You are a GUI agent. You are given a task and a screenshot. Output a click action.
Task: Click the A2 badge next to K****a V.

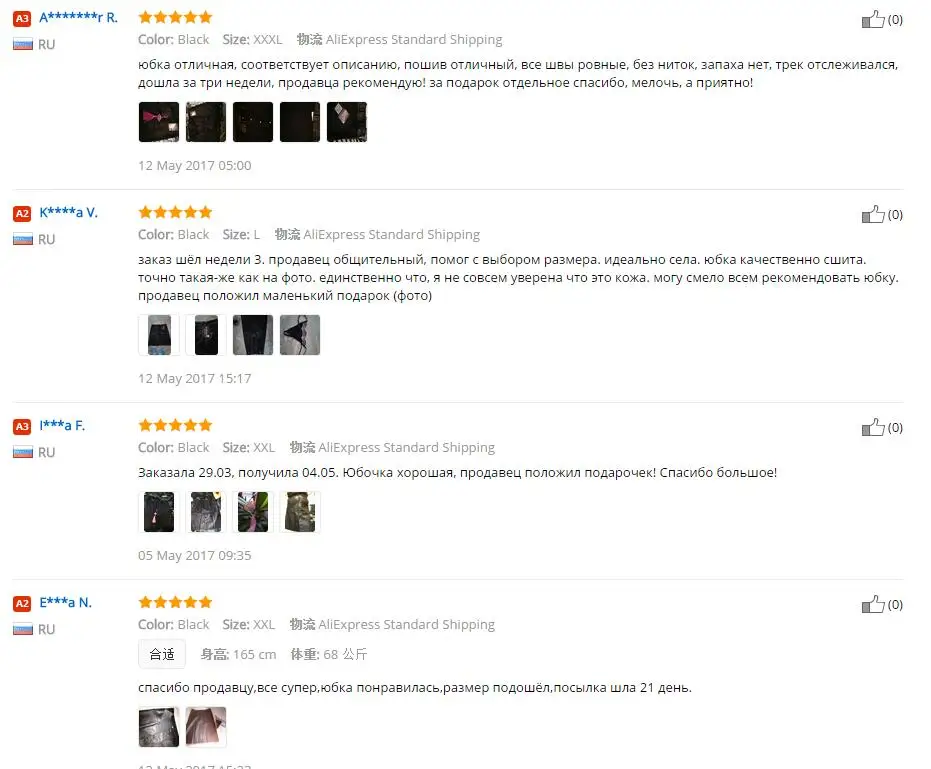coord(22,213)
